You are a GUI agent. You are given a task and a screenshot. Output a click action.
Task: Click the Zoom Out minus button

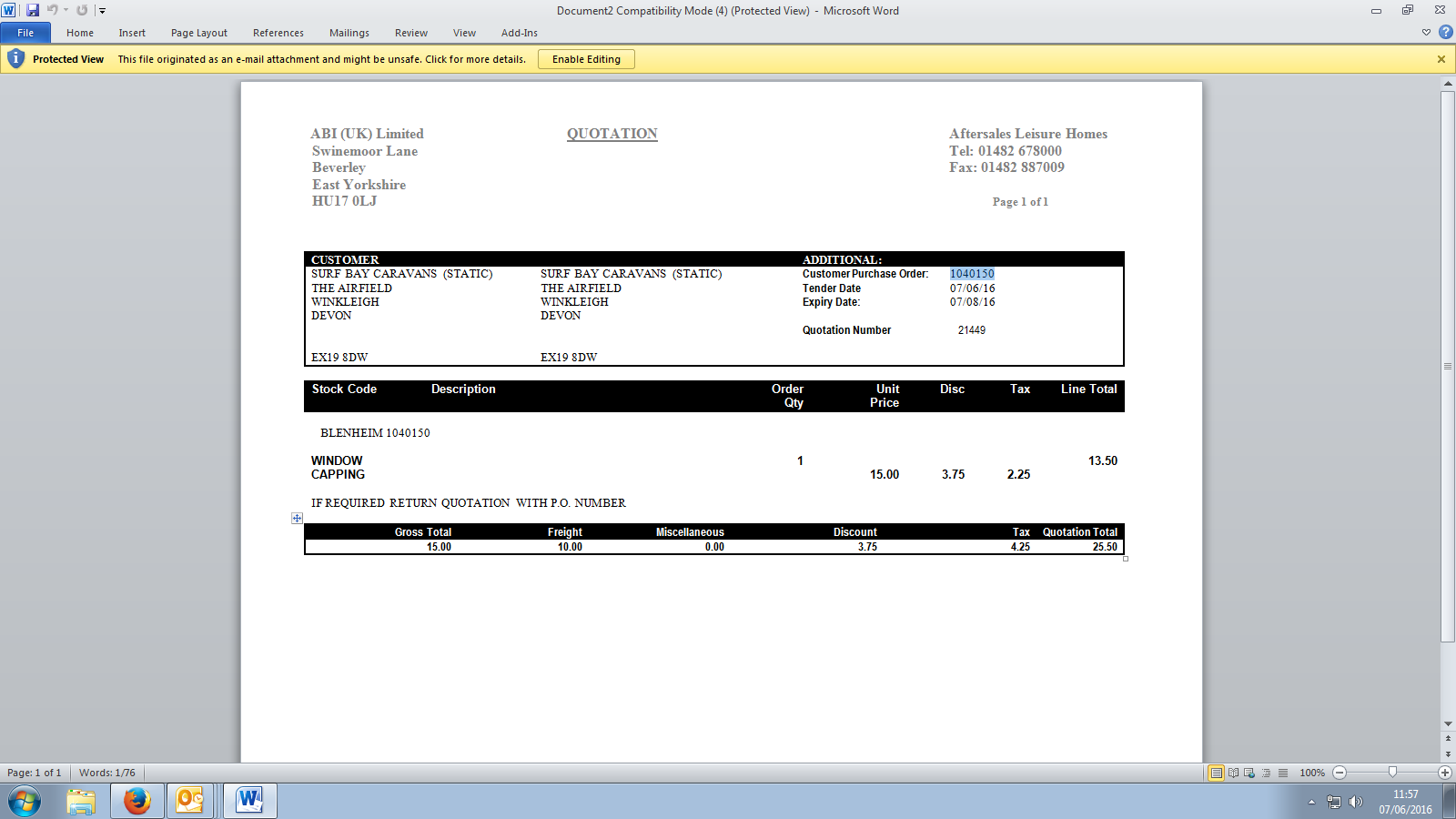point(1340,773)
